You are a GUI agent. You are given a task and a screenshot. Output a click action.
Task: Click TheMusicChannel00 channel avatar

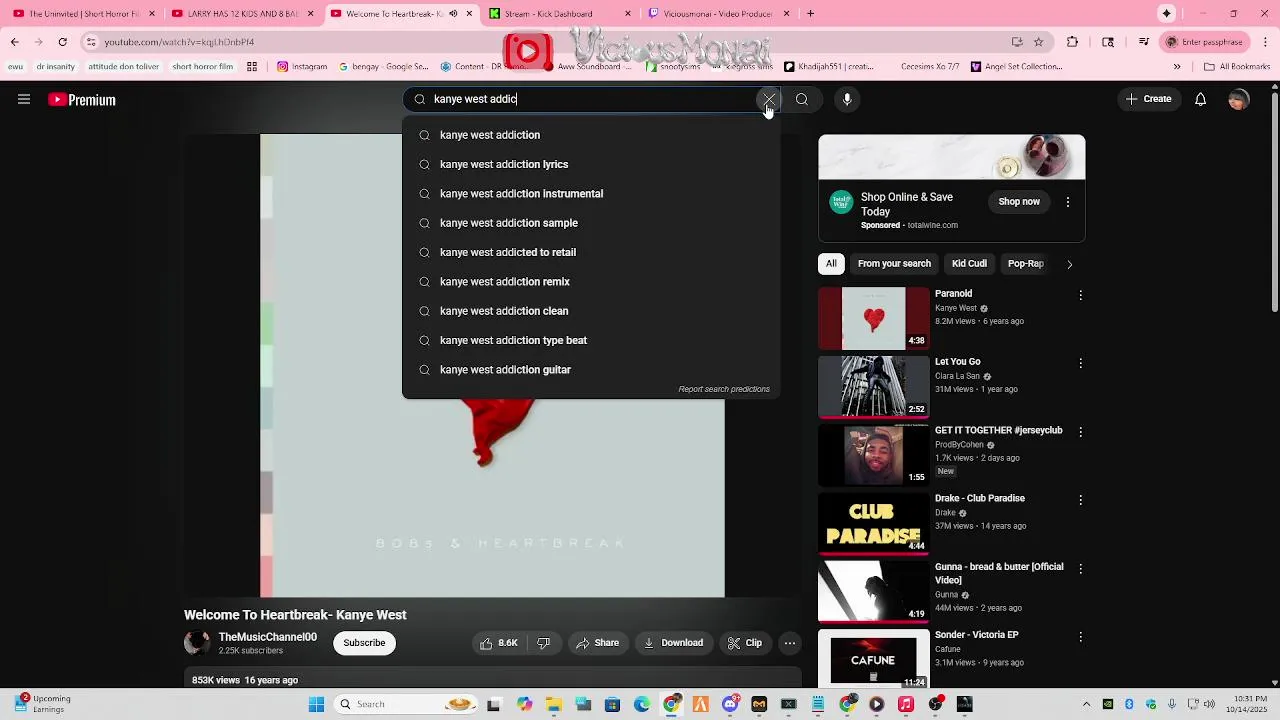pos(197,643)
